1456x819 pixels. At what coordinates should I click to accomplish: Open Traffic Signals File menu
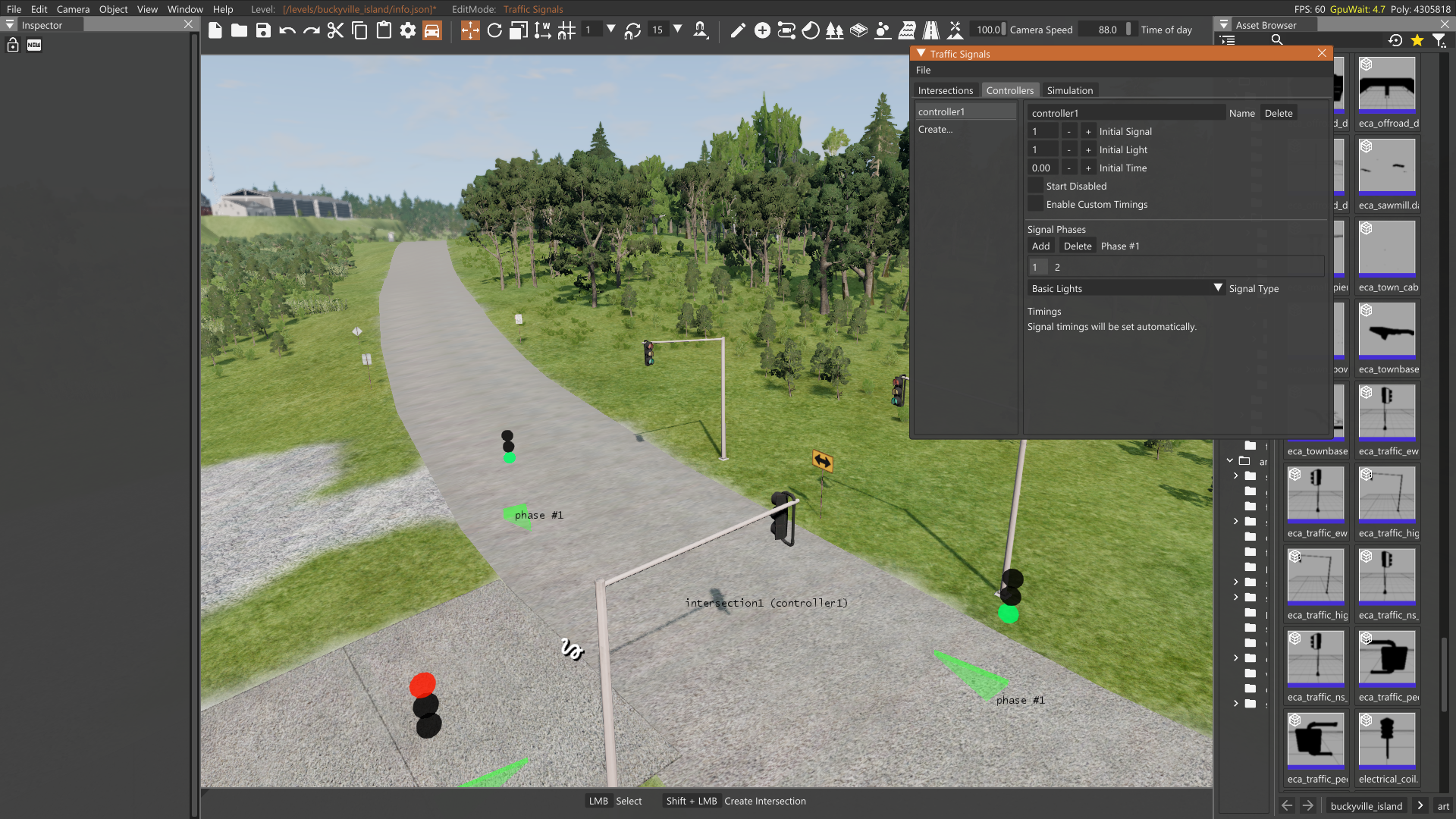(923, 70)
